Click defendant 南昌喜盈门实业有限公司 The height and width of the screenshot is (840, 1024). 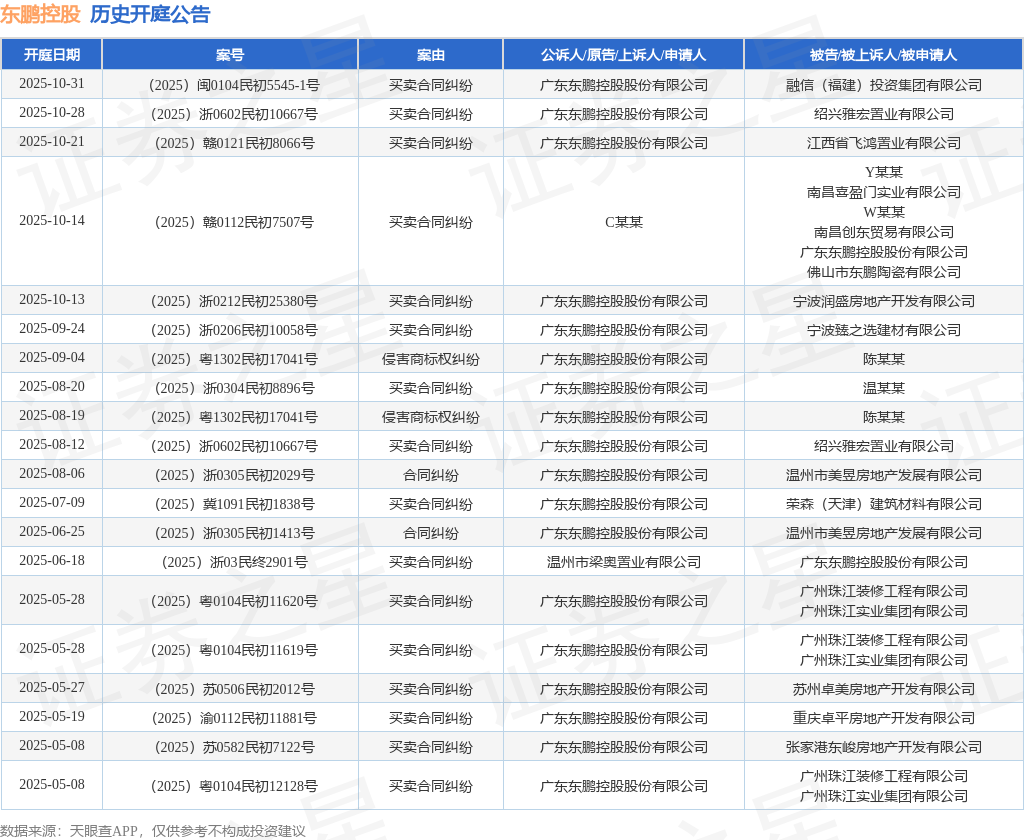[884, 192]
